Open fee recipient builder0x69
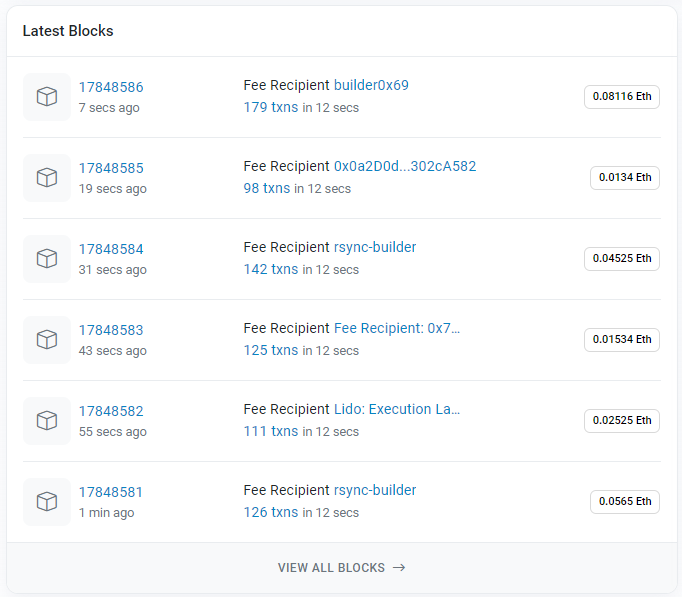This screenshot has height=597, width=682. click(x=371, y=85)
